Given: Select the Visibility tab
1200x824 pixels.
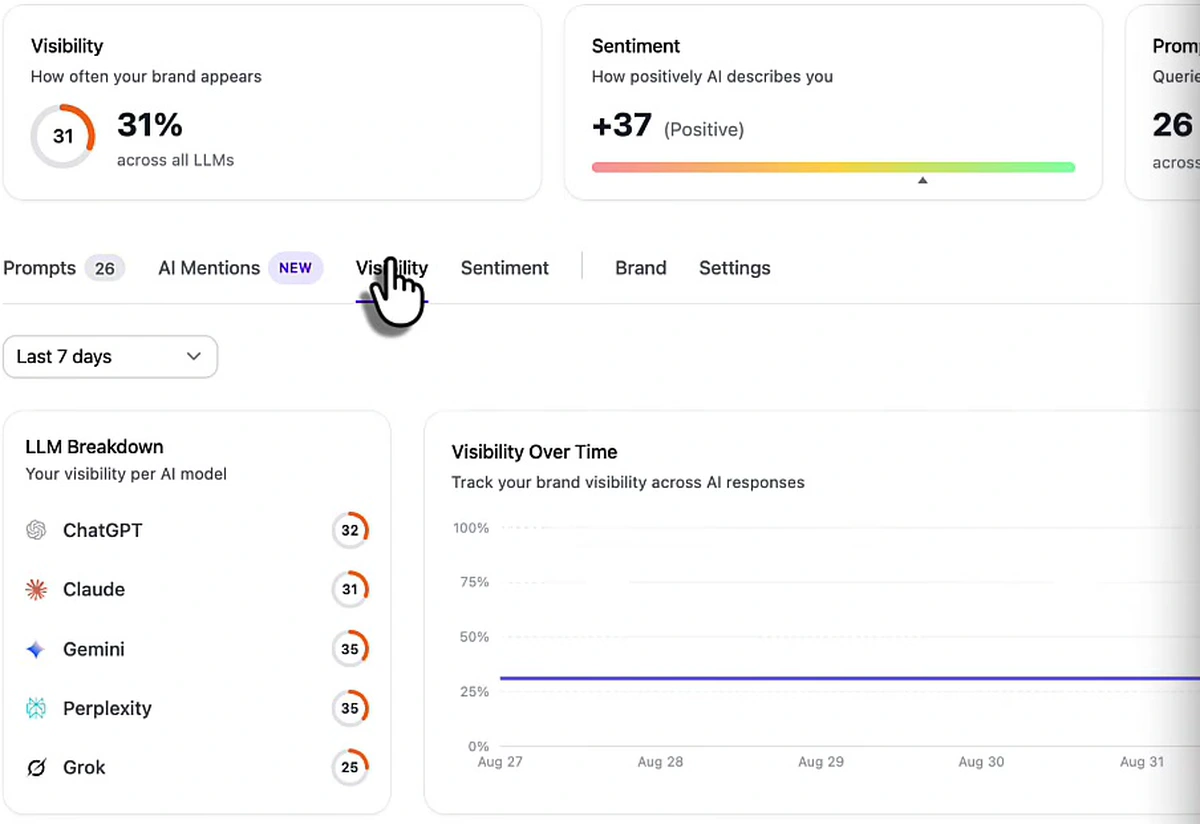Looking at the screenshot, I should tap(392, 268).
